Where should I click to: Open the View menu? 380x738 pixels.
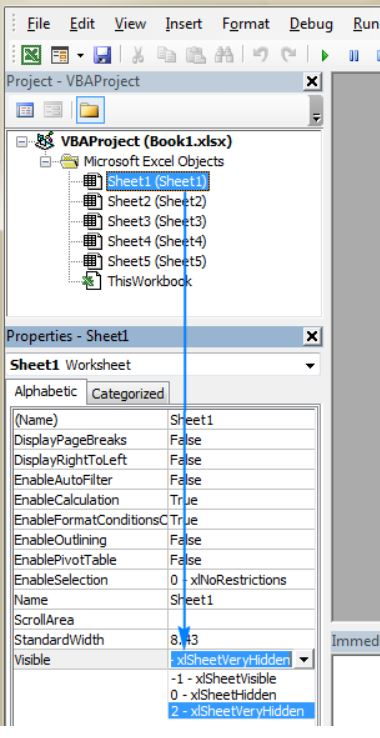130,24
